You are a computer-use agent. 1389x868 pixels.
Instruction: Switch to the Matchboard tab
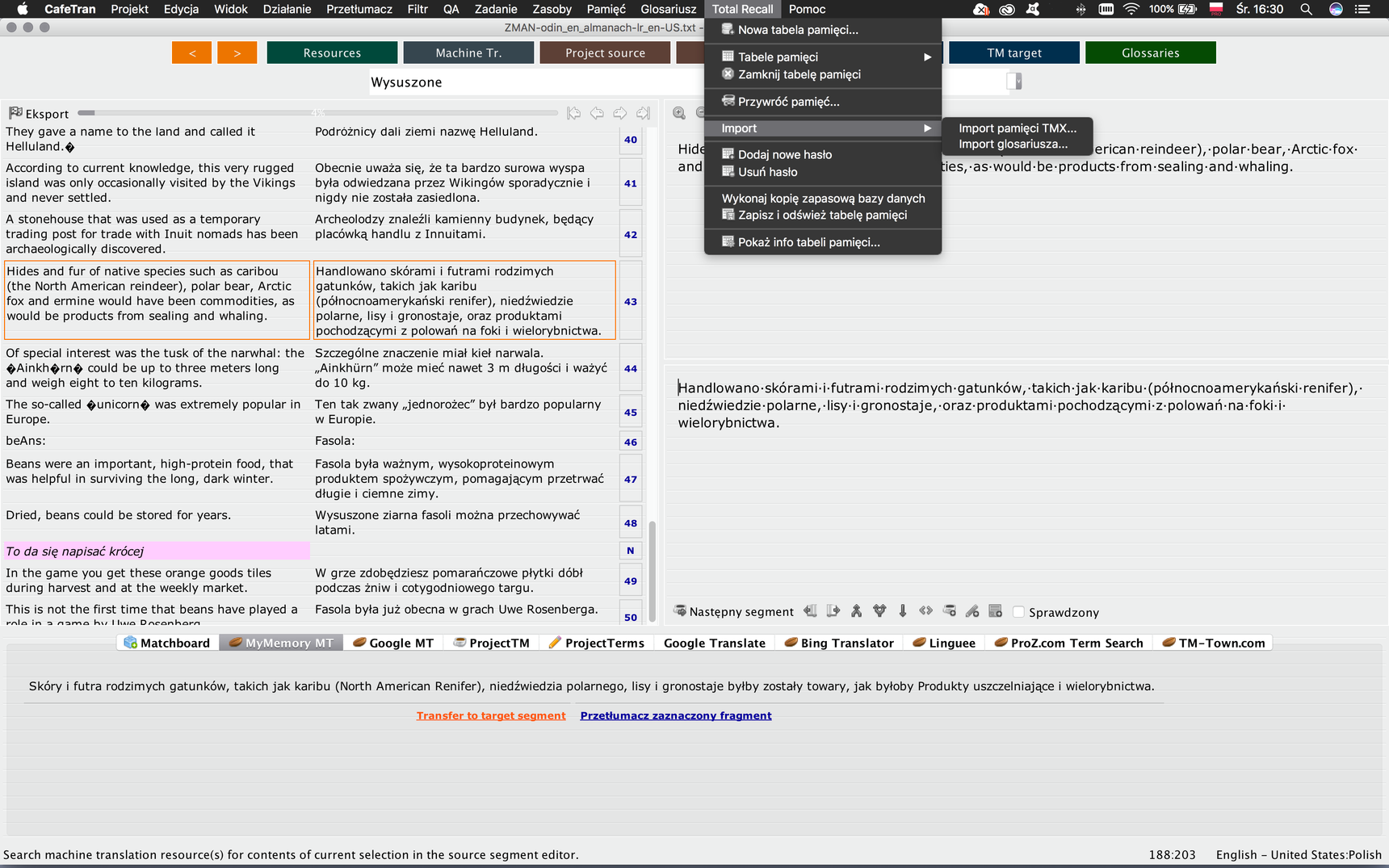(167, 643)
